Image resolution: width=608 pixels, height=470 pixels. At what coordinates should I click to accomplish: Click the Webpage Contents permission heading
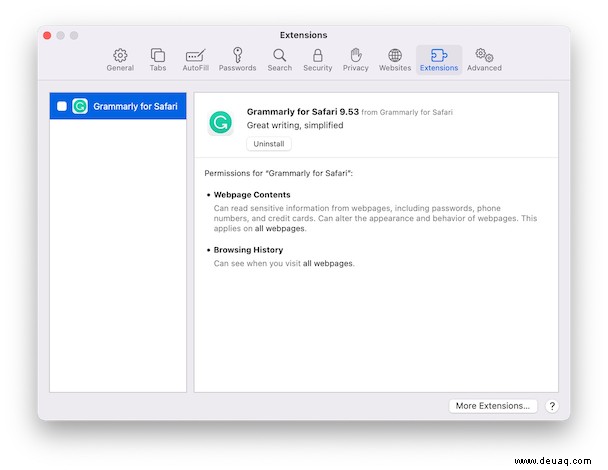[x=252, y=195]
